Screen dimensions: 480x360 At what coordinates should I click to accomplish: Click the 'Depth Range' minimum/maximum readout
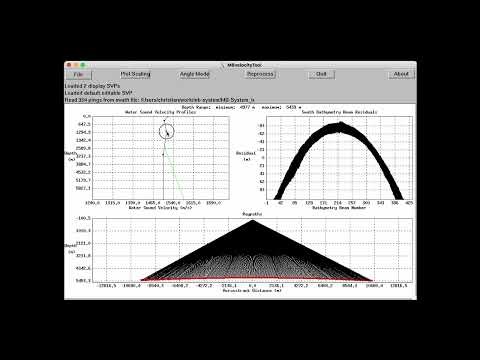pyautogui.click(x=242, y=107)
